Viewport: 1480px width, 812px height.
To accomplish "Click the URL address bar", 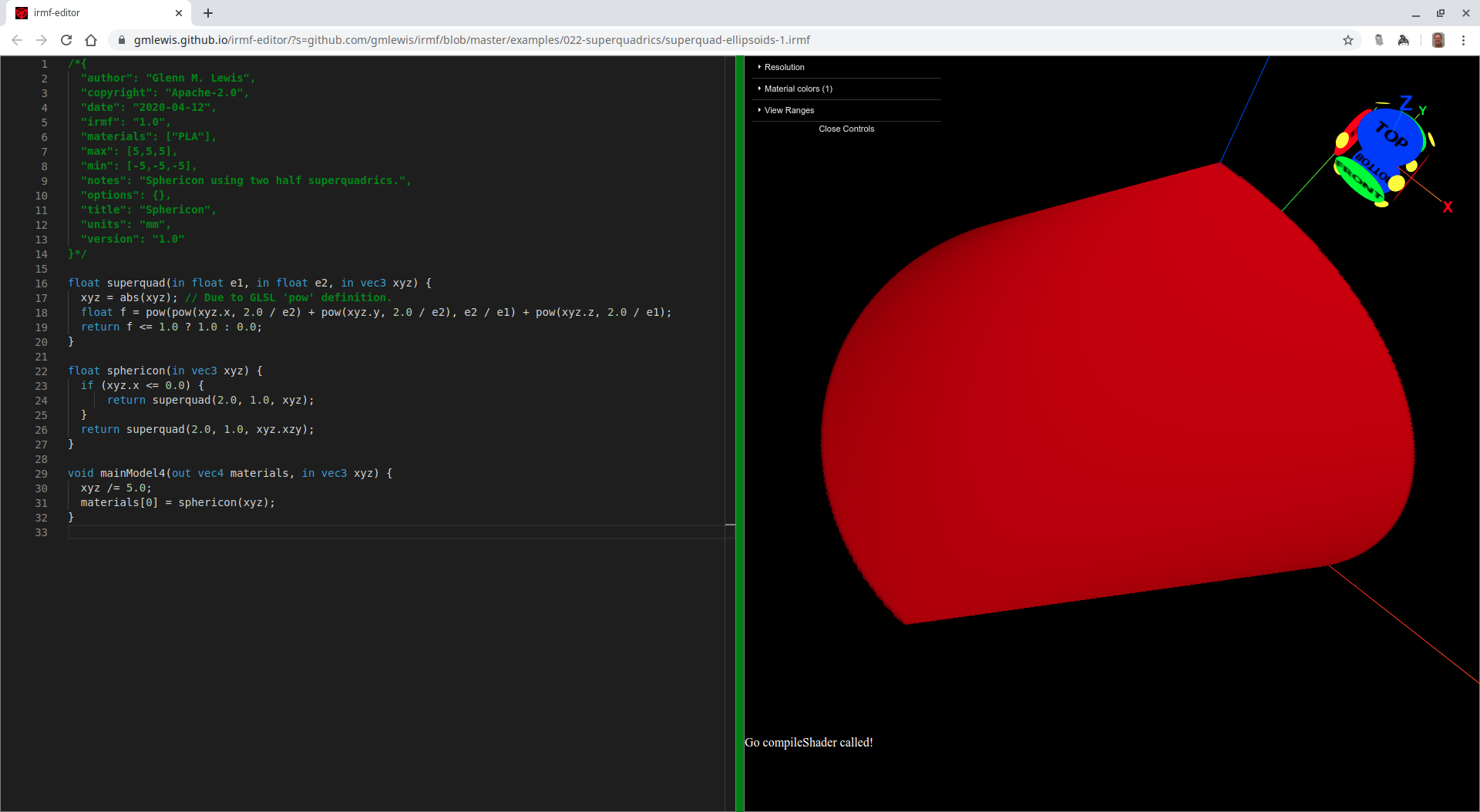I will click(694, 40).
